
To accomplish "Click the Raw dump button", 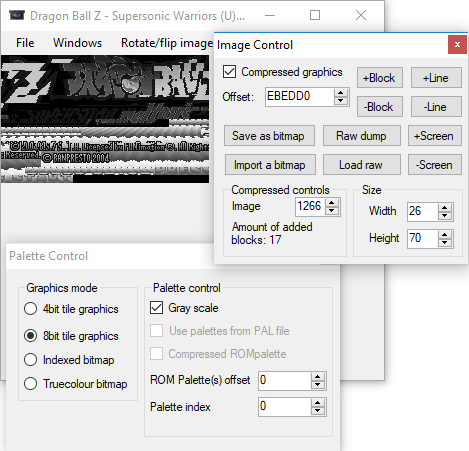I will (362, 136).
